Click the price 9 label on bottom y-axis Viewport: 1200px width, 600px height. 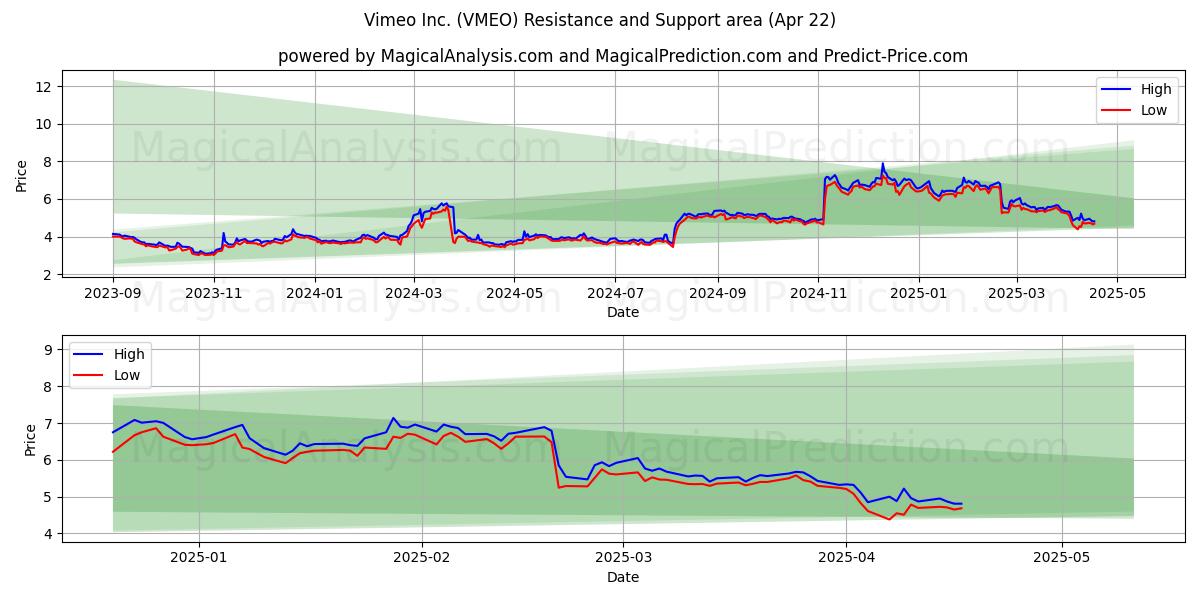48,349
